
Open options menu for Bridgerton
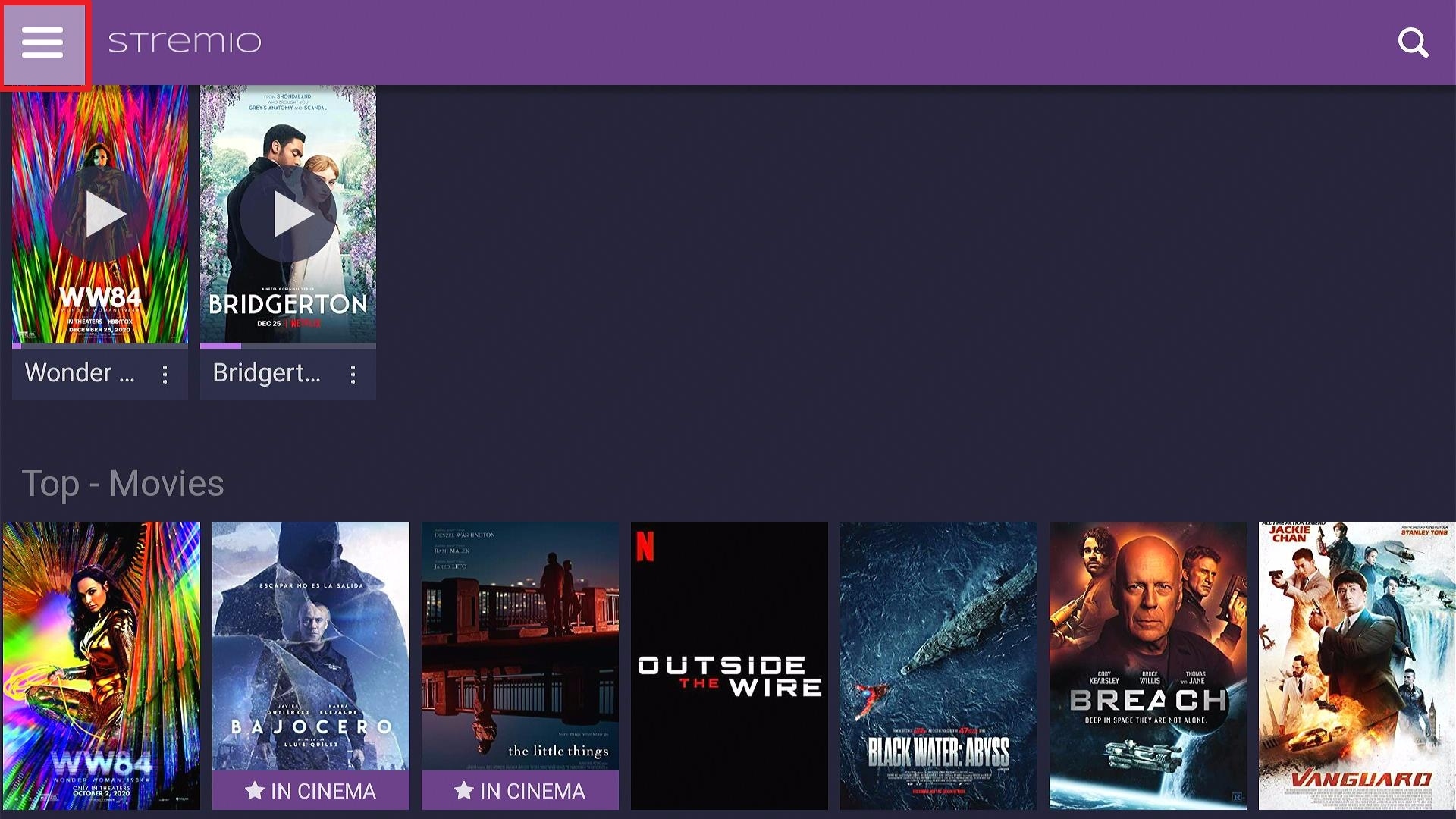pos(353,374)
